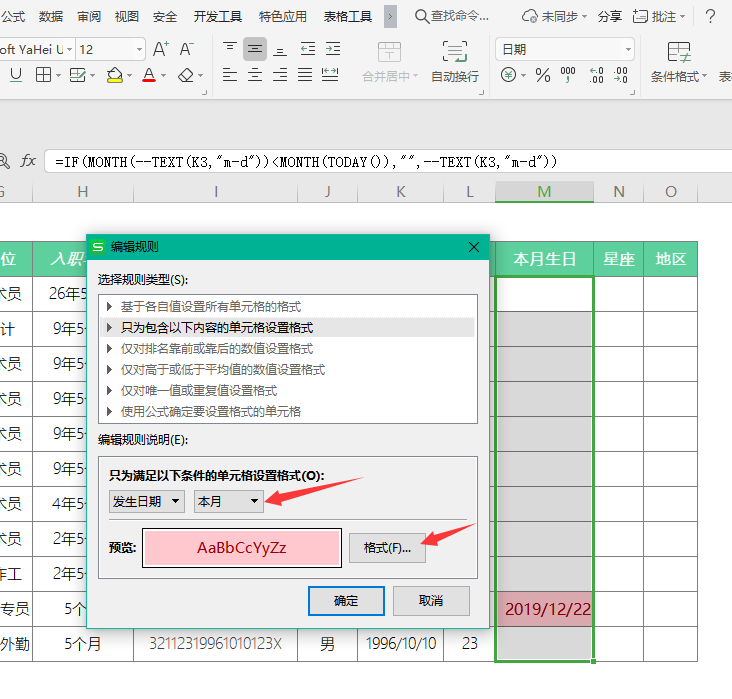732x699 pixels.
Task: Expand the font color arrow
Action: (163, 75)
